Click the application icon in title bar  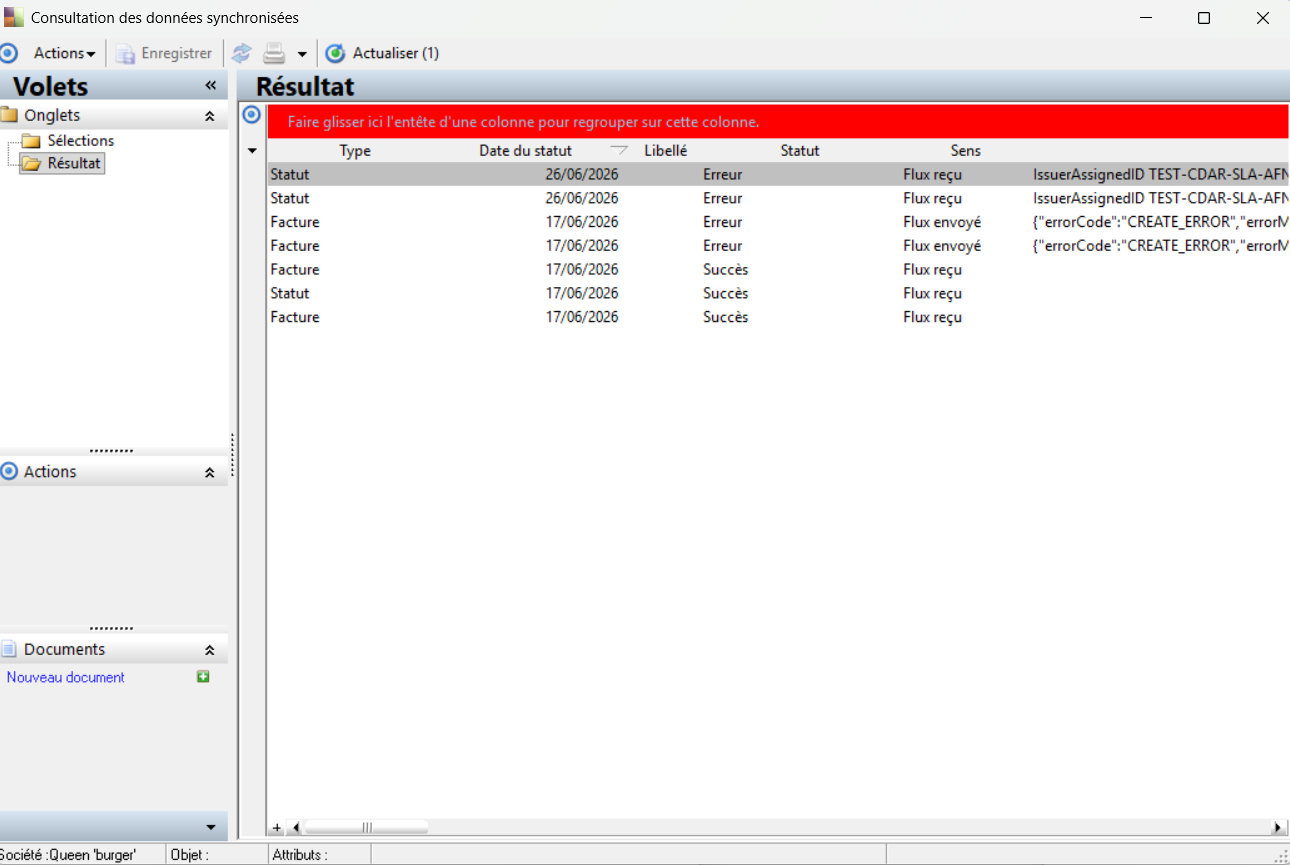pos(14,17)
